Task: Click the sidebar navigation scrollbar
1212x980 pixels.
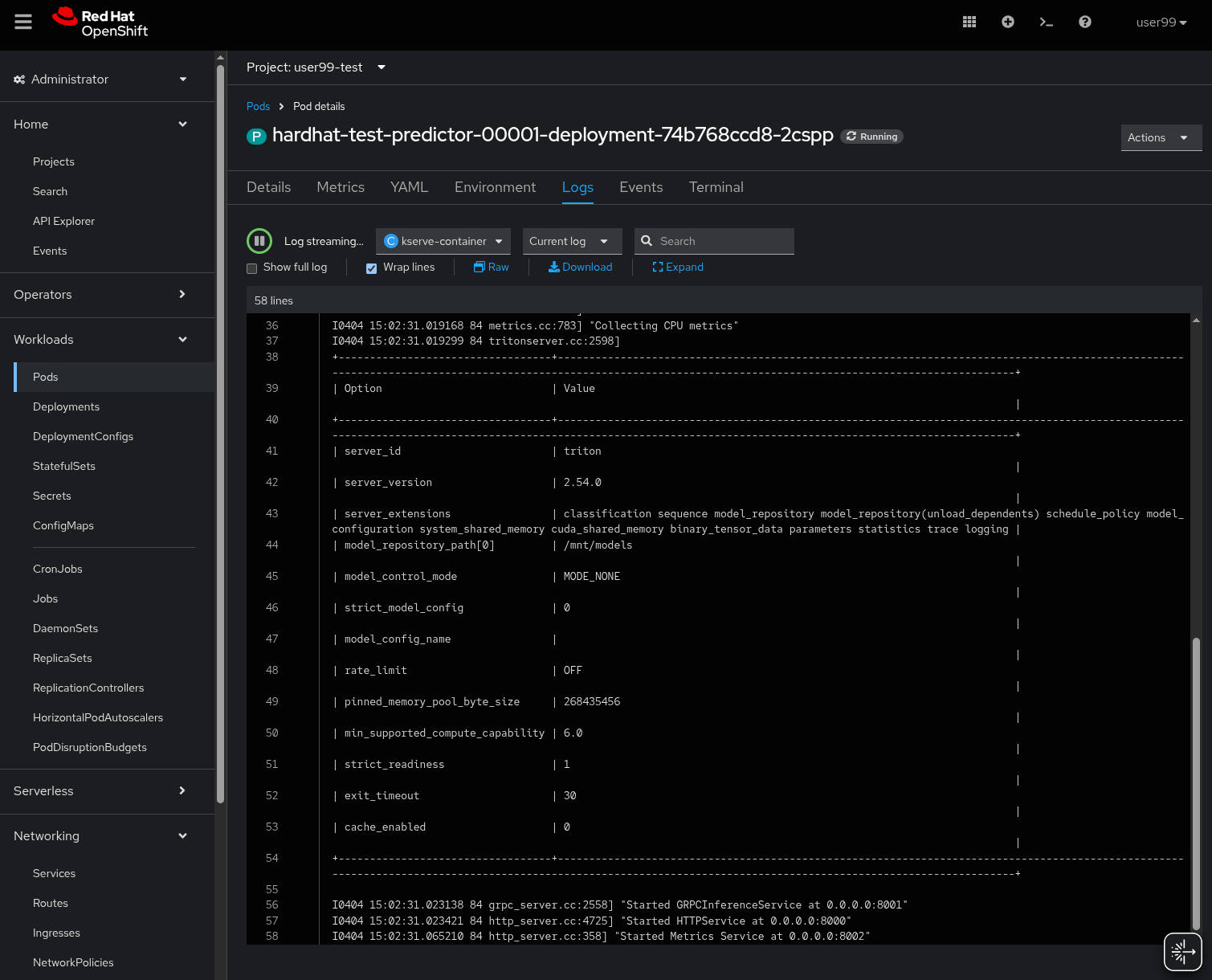Action: click(x=220, y=434)
